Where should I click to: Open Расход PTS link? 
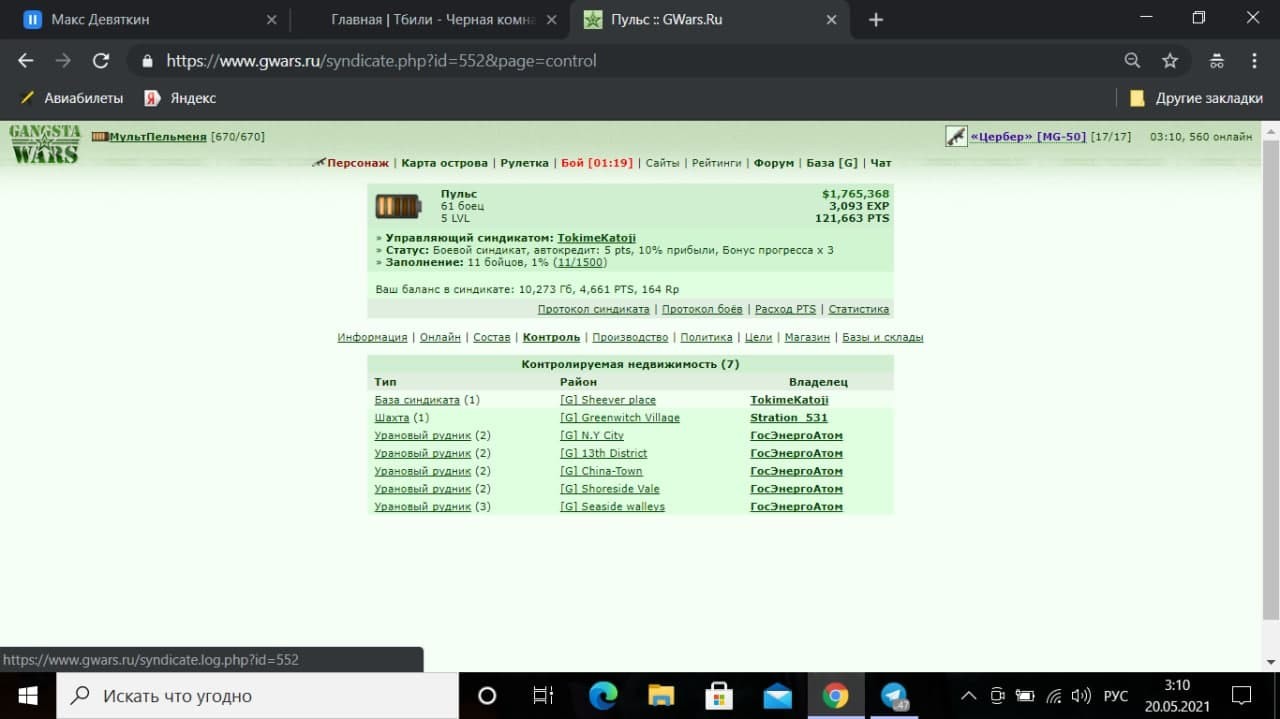(785, 310)
